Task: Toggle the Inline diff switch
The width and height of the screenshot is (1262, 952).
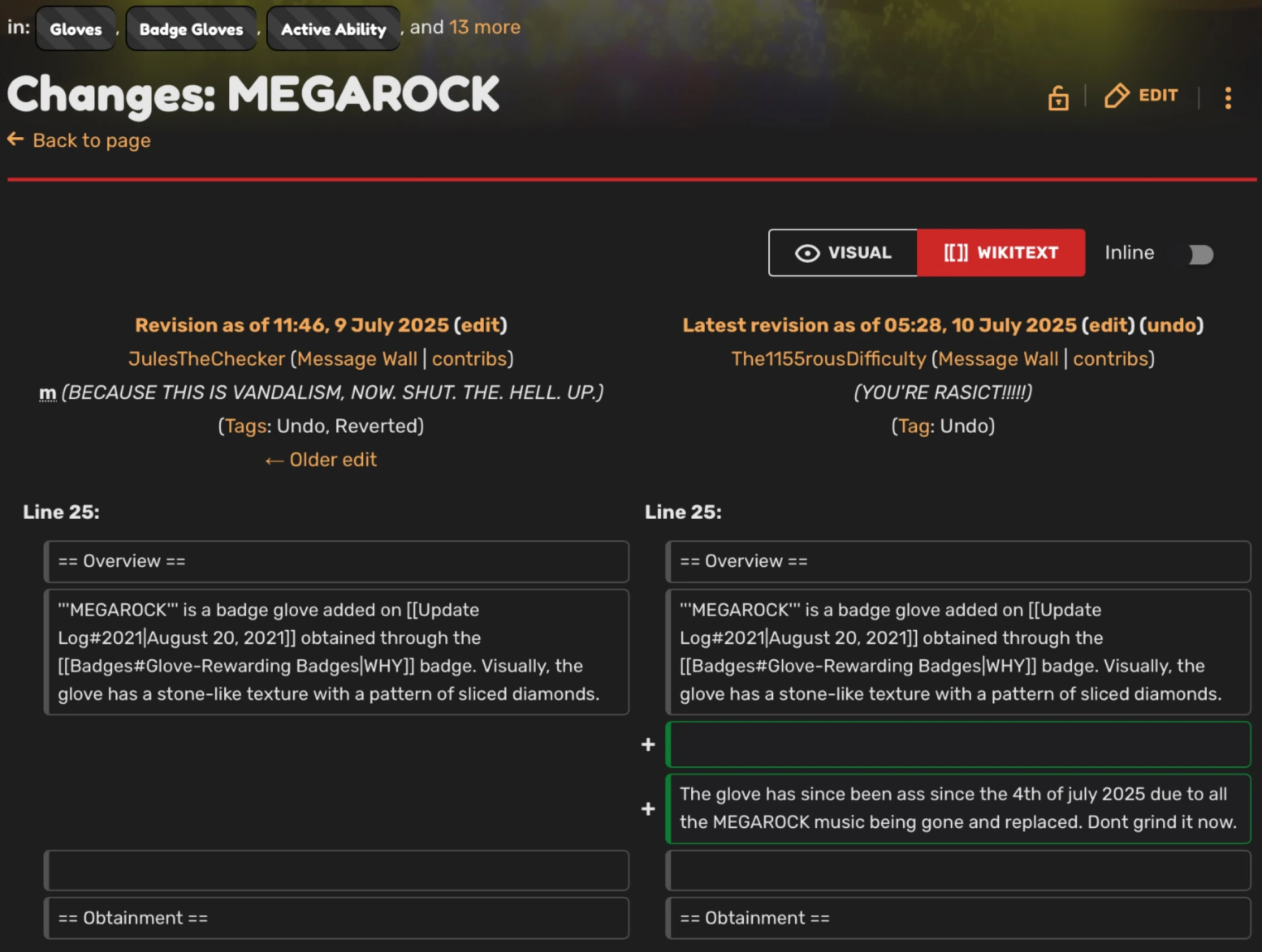Action: [1200, 254]
